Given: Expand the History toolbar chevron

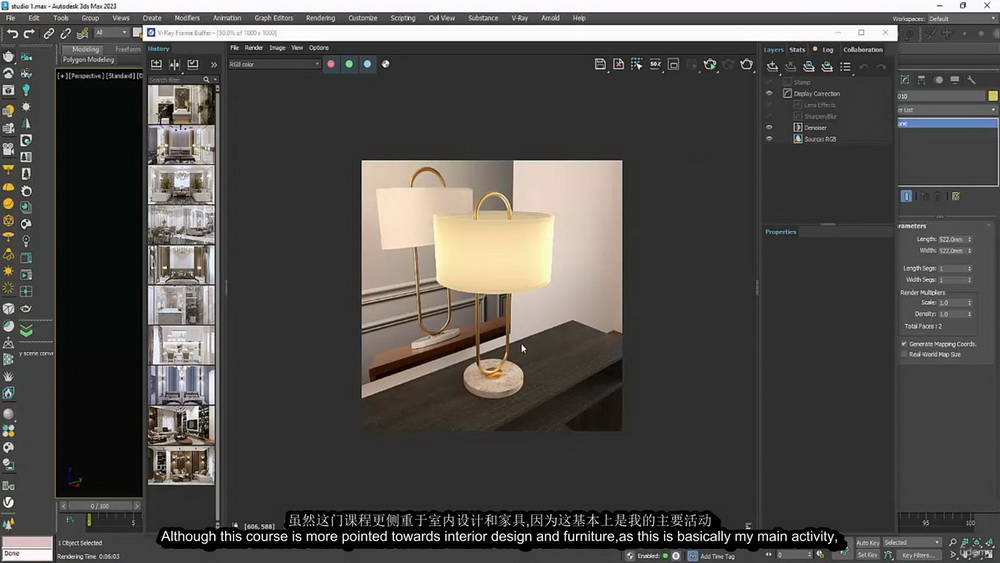Looking at the screenshot, I should point(214,64).
